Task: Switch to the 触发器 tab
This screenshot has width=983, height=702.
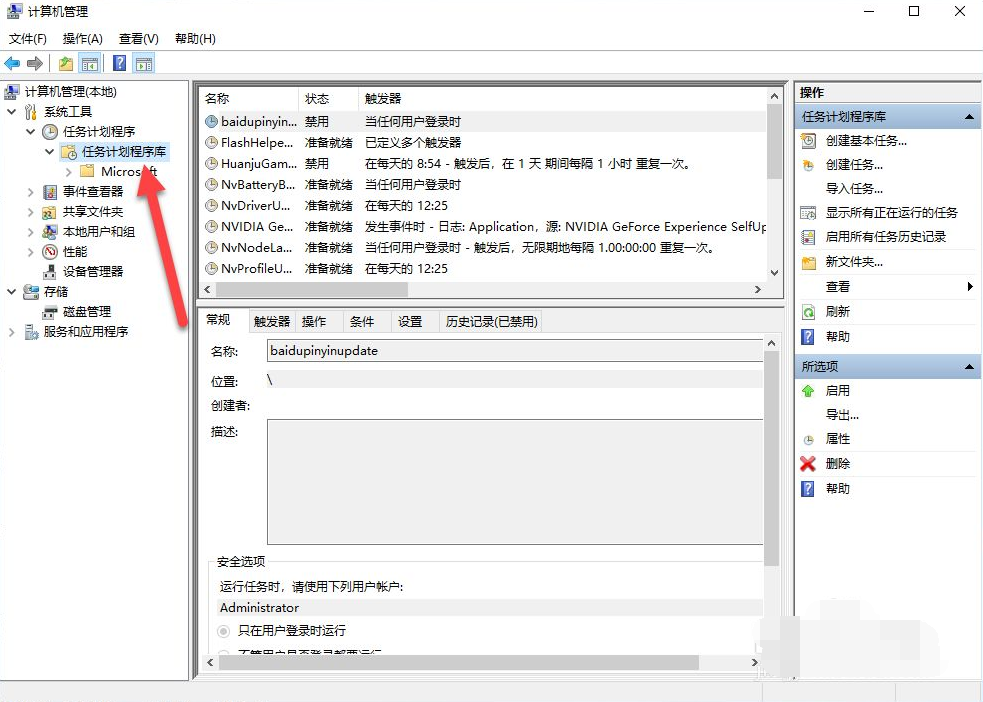Action: (271, 321)
